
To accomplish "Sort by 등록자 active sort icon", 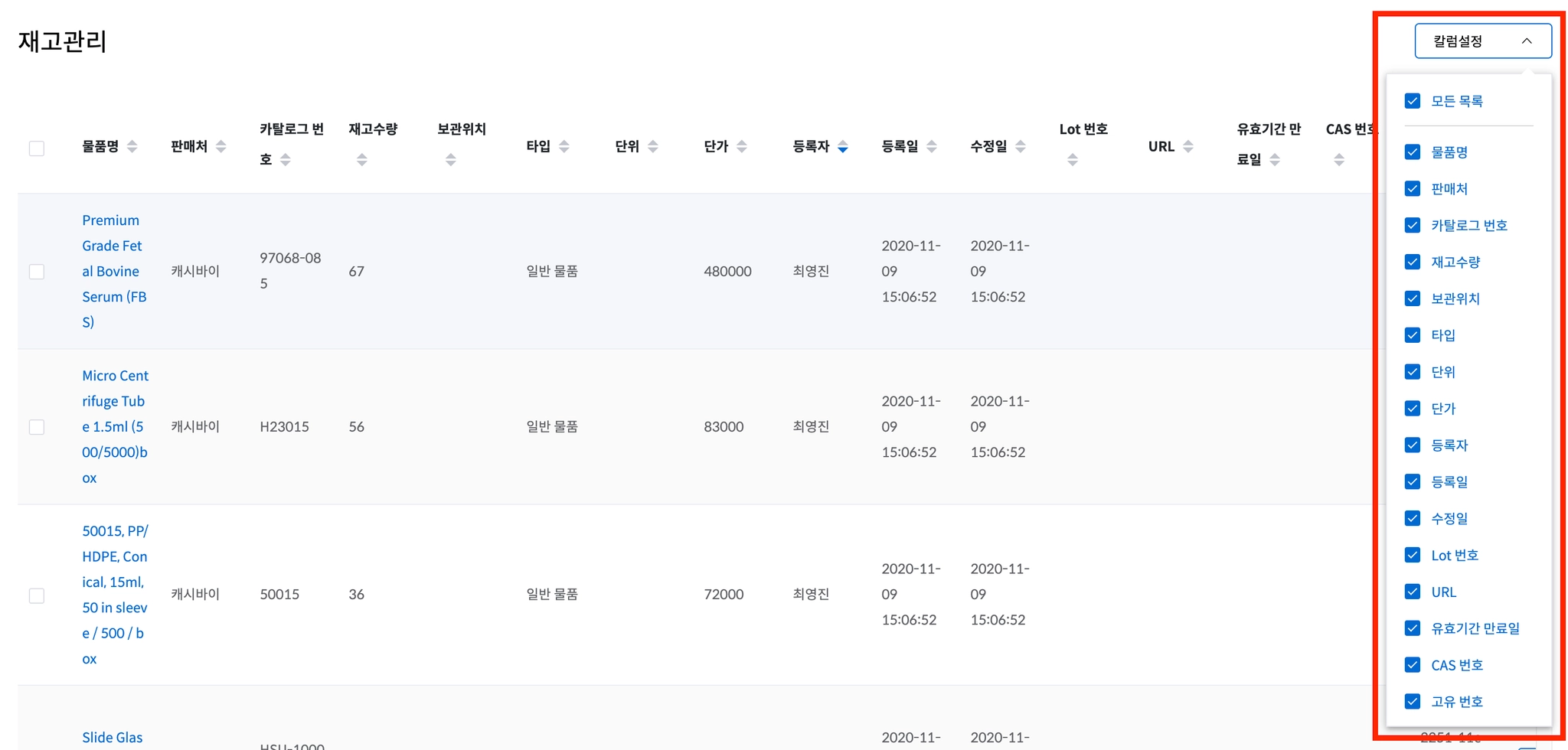I will coord(842,146).
